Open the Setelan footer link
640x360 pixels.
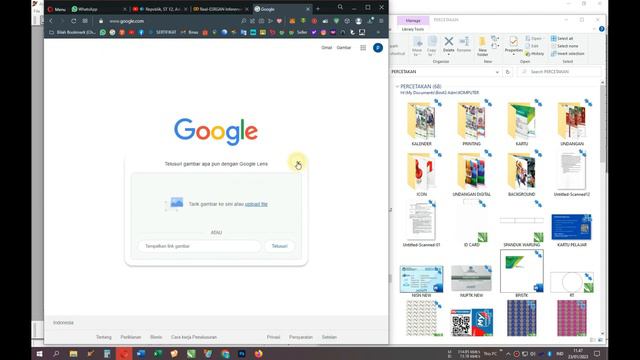pyautogui.click(x=329, y=337)
